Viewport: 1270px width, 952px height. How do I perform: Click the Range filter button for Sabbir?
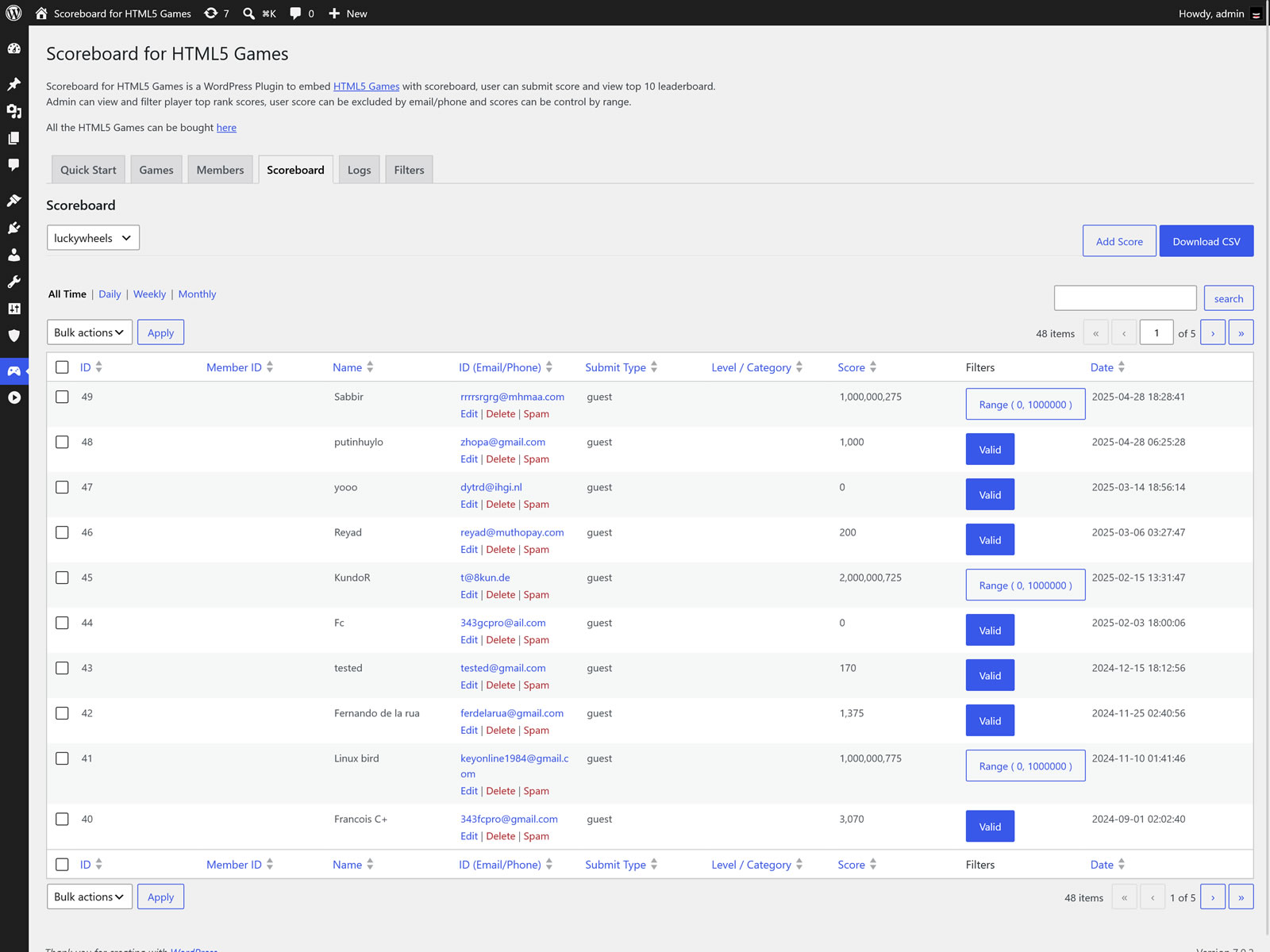[x=1026, y=405]
